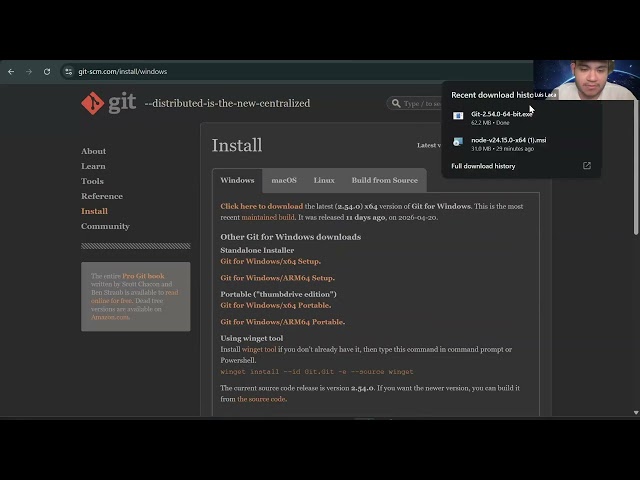Click the scrollbar down arrow

pos(636,413)
